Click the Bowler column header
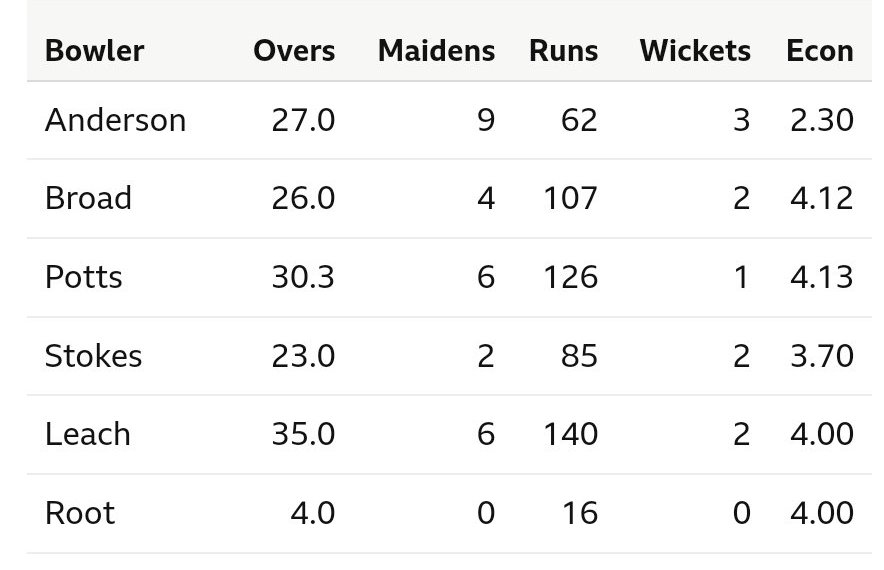 click(95, 51)
